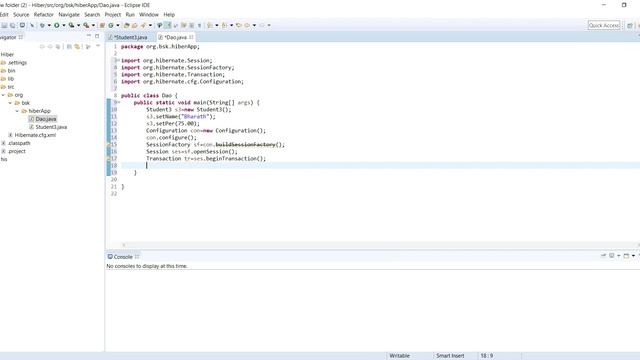Open the Window menu
This screenshot has height=360, width=640.
pyautogui.click(x=149, y=15)
